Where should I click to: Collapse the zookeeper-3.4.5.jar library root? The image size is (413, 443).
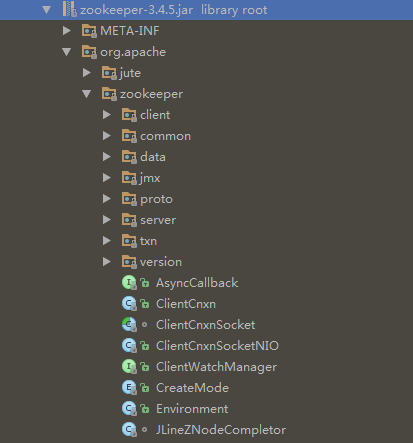click(x=47, y=10)
